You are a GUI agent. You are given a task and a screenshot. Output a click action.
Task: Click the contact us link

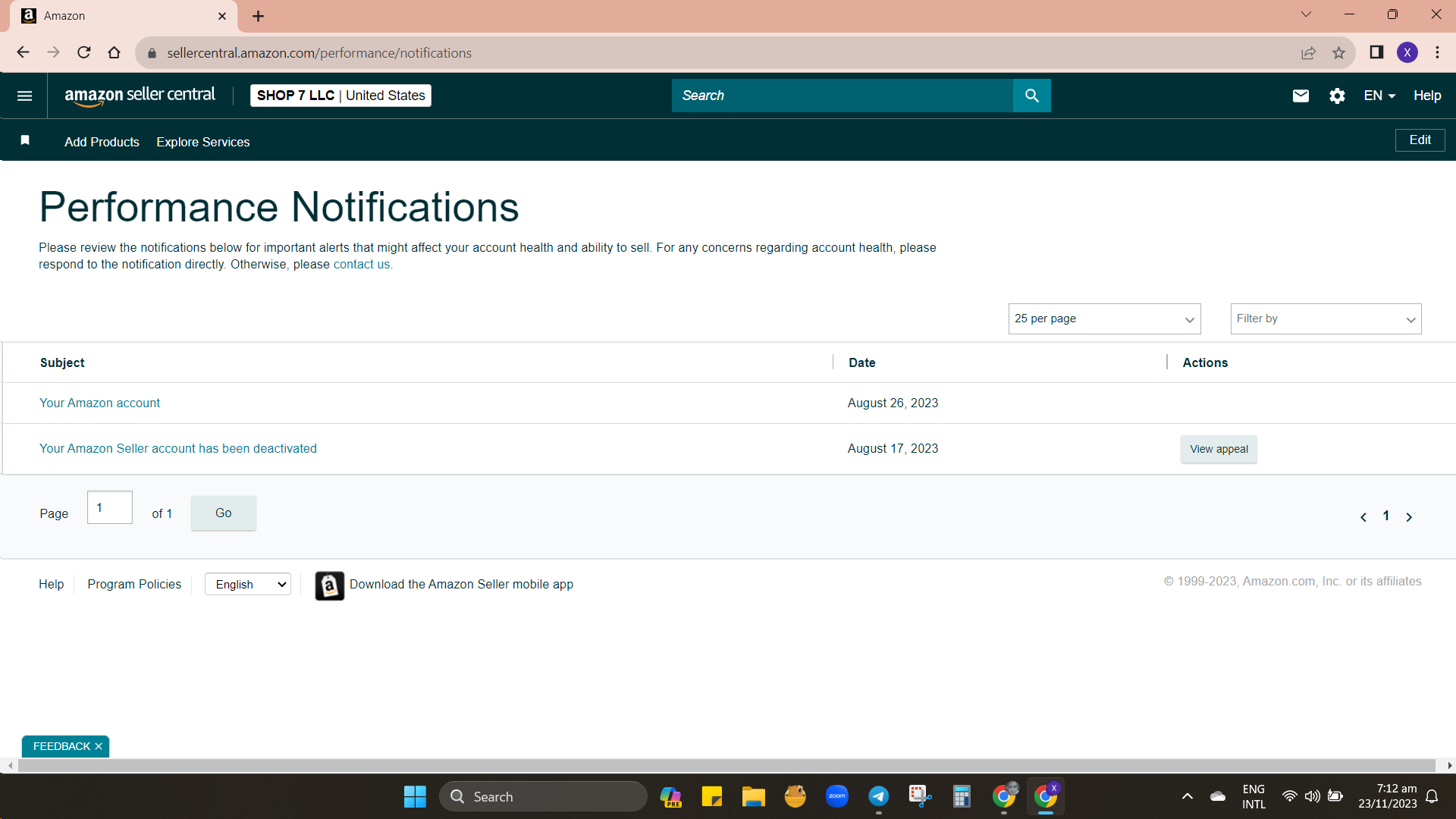pos(362,265)
